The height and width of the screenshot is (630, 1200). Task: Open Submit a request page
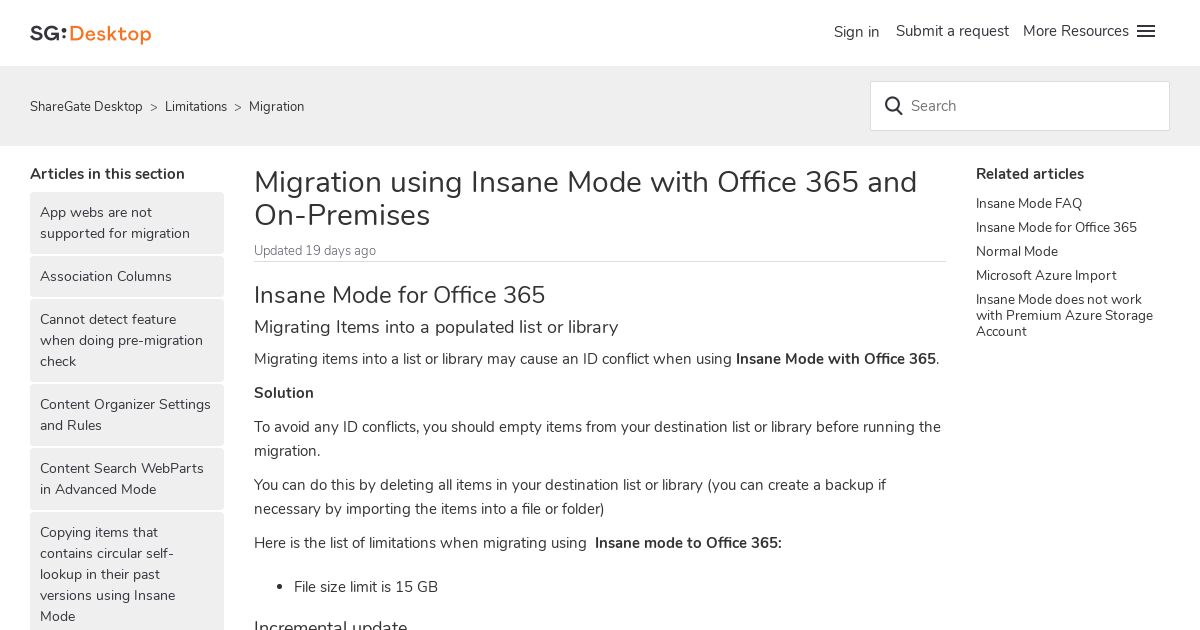point(952,31)
